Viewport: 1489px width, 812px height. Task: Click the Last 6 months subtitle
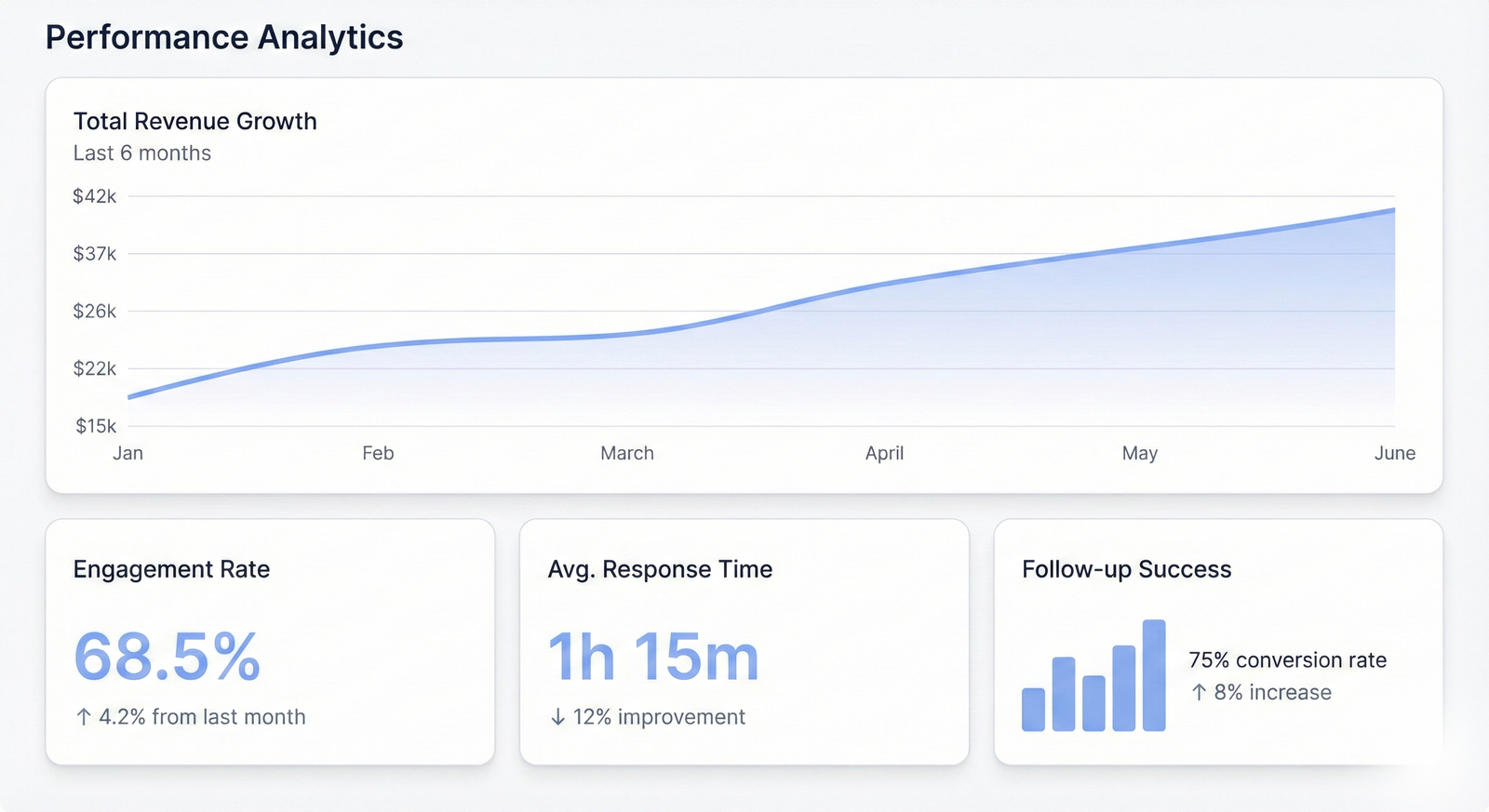142,153
